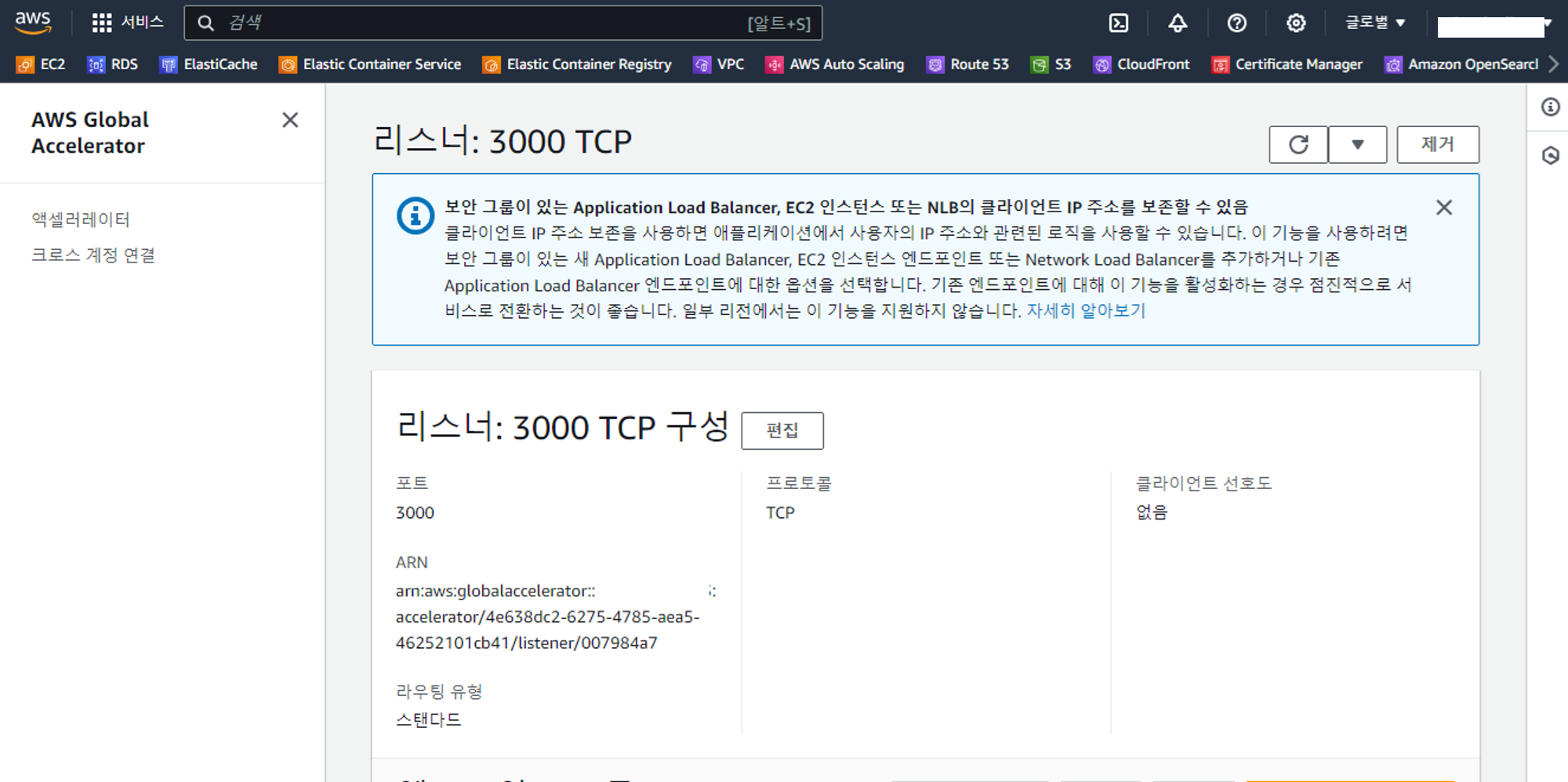
Task: Open the AWS home logo
Action: coord(33,23)
